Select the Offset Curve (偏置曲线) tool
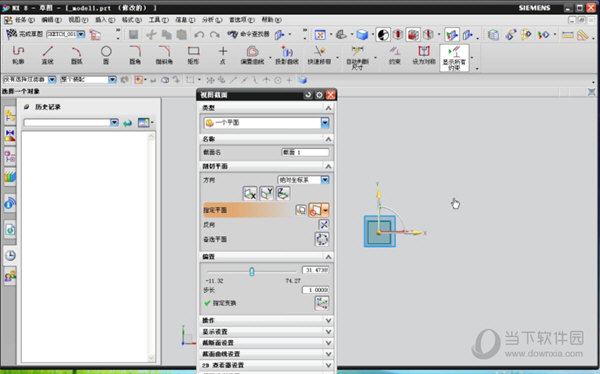Screen dimensions: 600x374 tap(252, 55)
